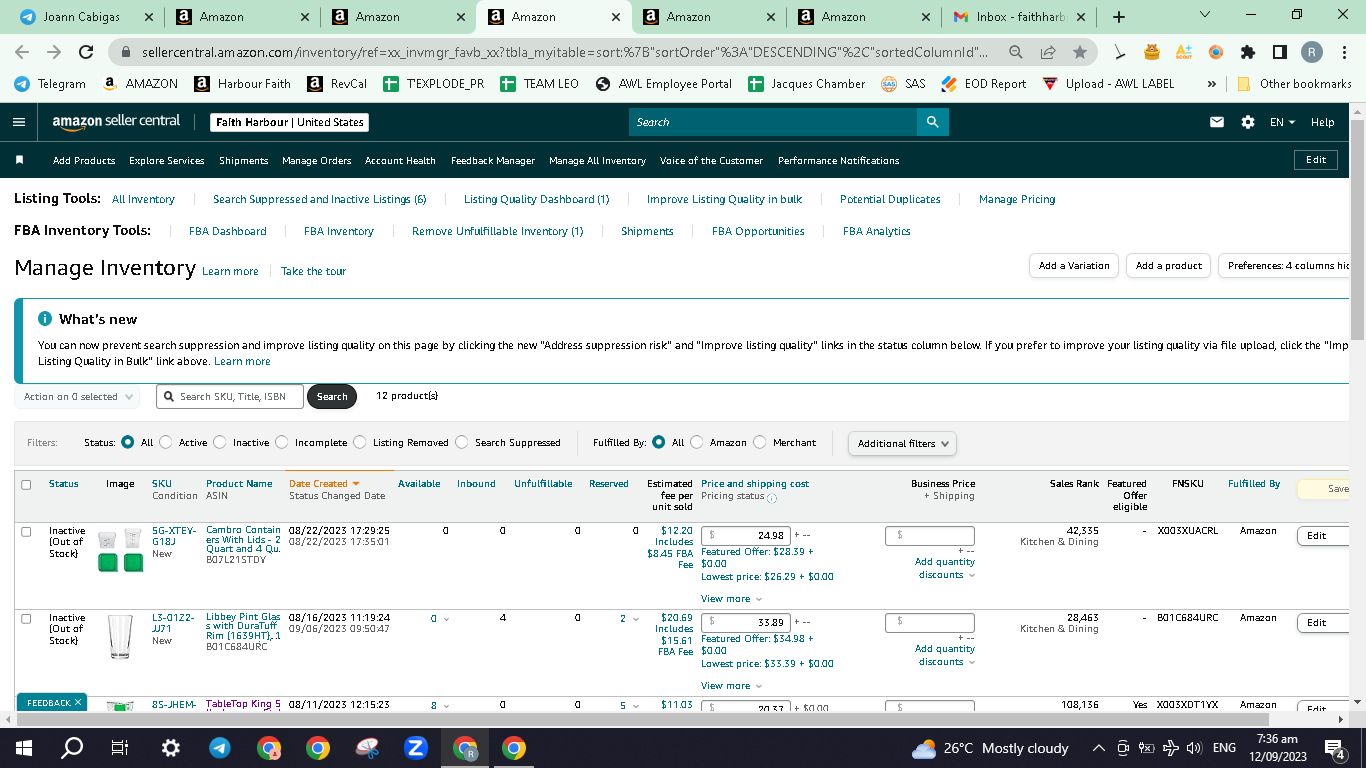Expand View more under Cambro pricing
Image resolution: width=1366 pixels, height=768 pixels.
coord(731,599)
